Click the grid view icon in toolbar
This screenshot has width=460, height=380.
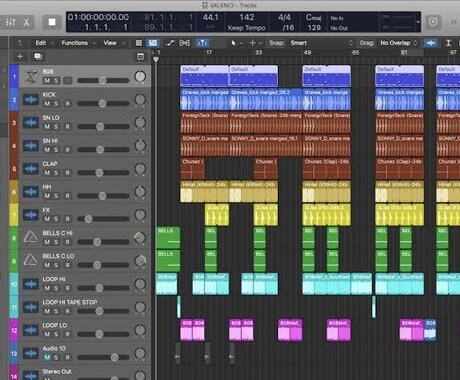(139, 43)
